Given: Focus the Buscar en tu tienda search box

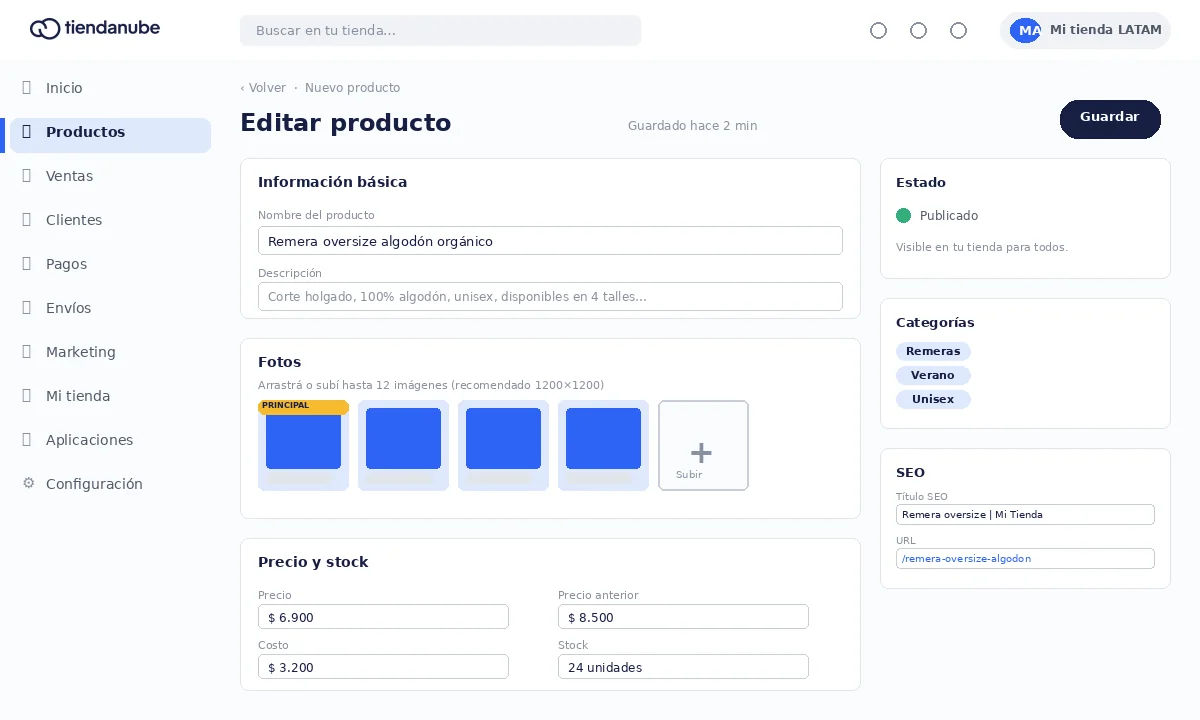Looking at the screenshot, I should coord(440,30).
